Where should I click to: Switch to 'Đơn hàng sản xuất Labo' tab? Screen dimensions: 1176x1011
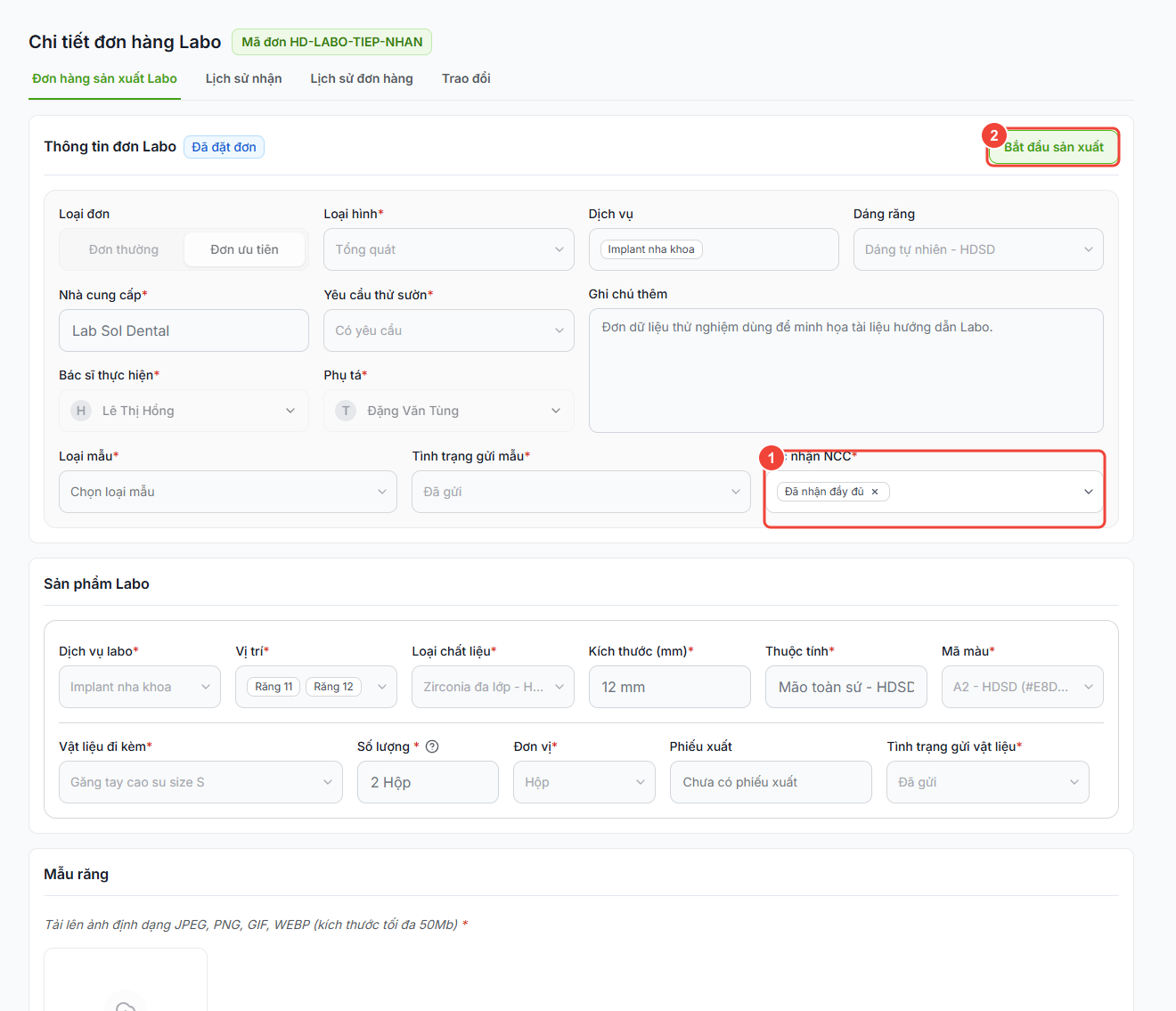104,78
